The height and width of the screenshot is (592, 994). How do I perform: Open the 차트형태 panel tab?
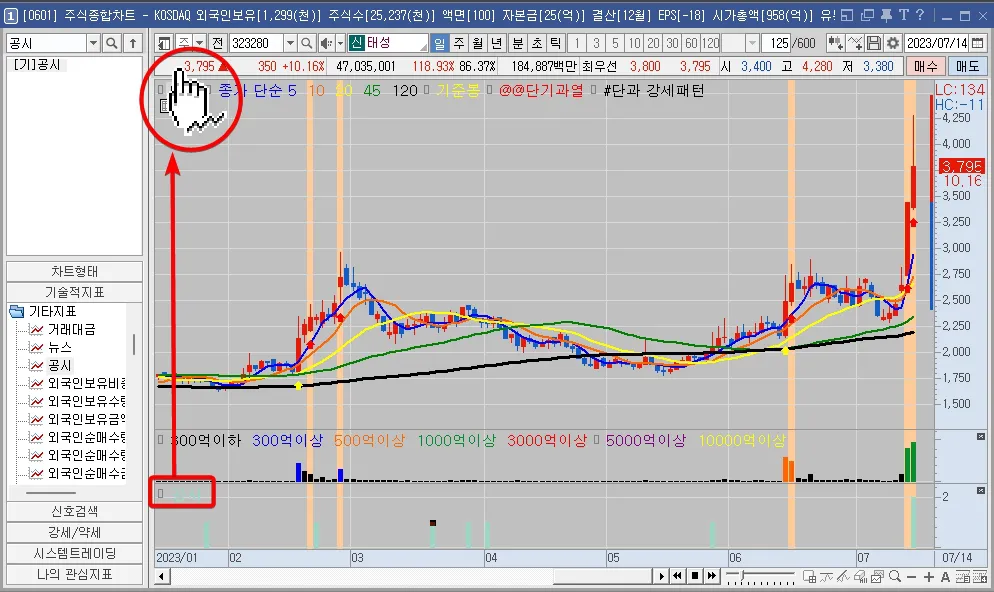pyautogui.click(x=74, y=271)
